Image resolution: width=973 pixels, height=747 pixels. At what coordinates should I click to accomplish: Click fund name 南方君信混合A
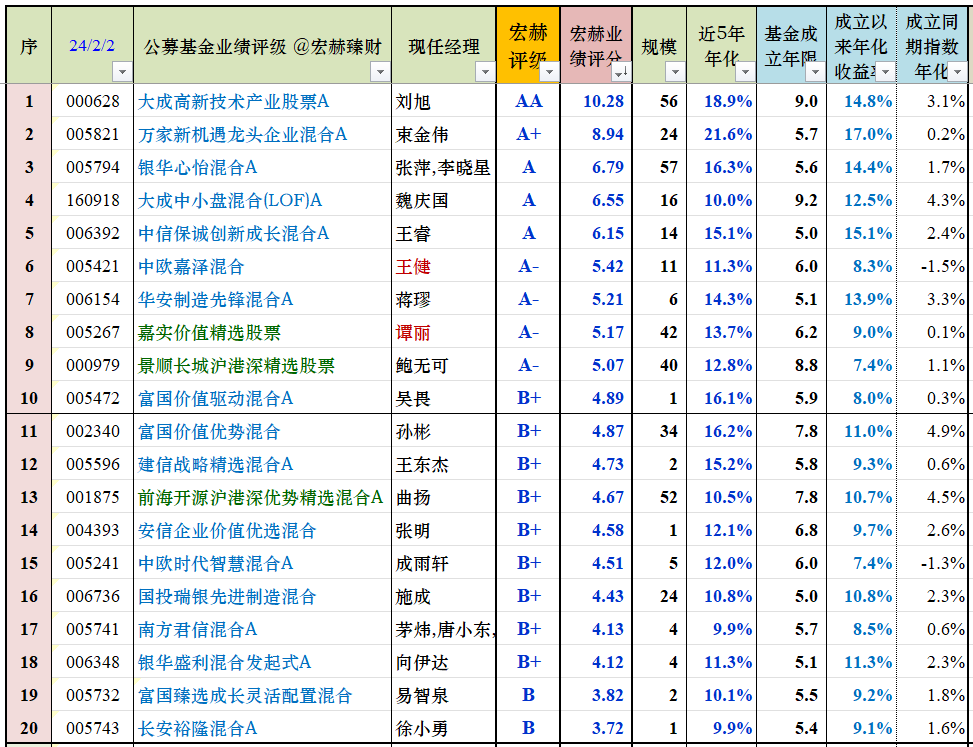(197, 629)
